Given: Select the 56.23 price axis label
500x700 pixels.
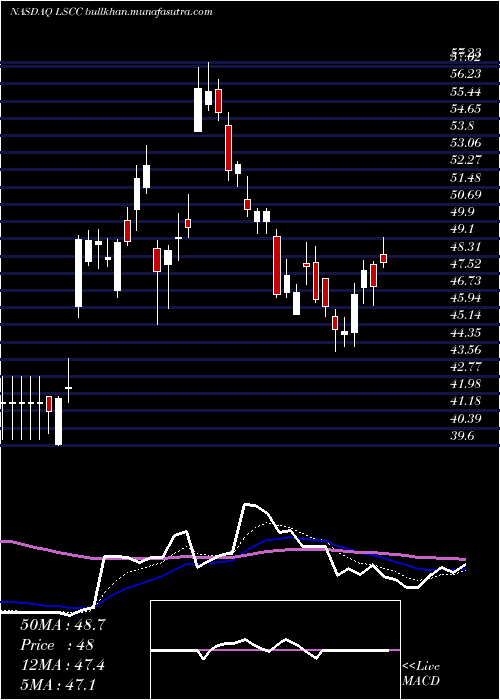Looking at the screenshot, I should [x=465, y=75].
